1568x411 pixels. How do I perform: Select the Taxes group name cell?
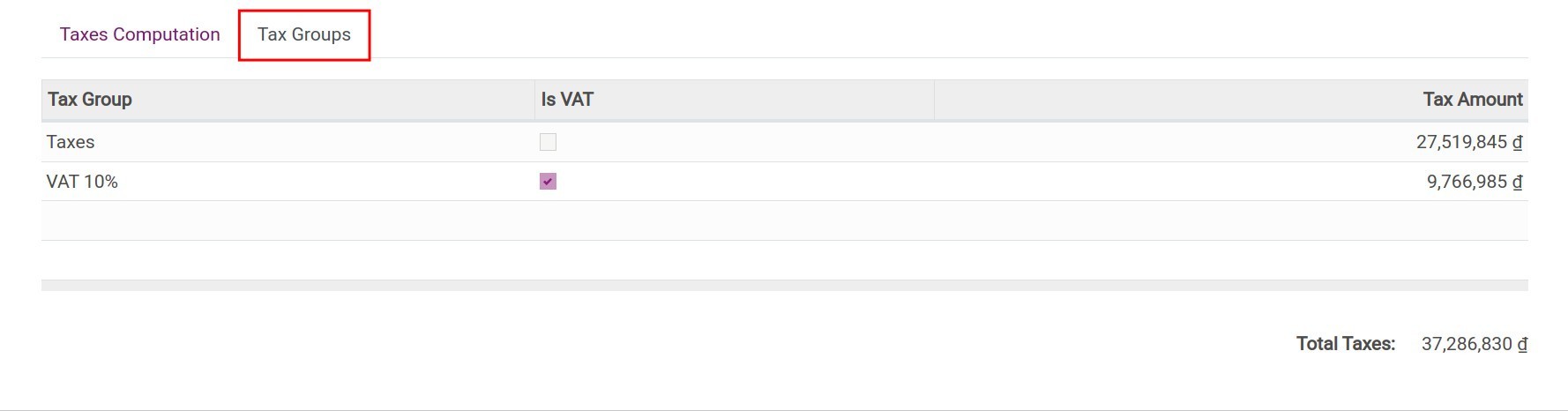tap(71, 142)
